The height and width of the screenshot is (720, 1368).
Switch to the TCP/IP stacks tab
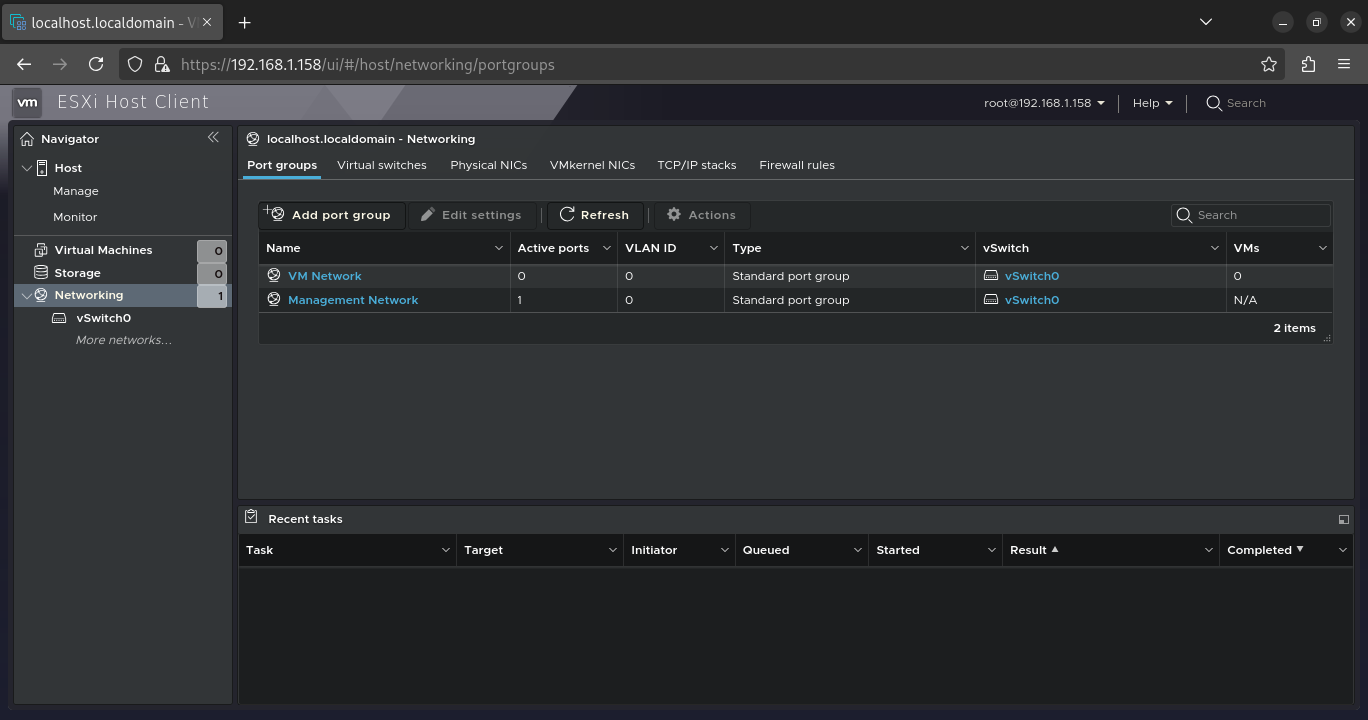tap(697, 165)
